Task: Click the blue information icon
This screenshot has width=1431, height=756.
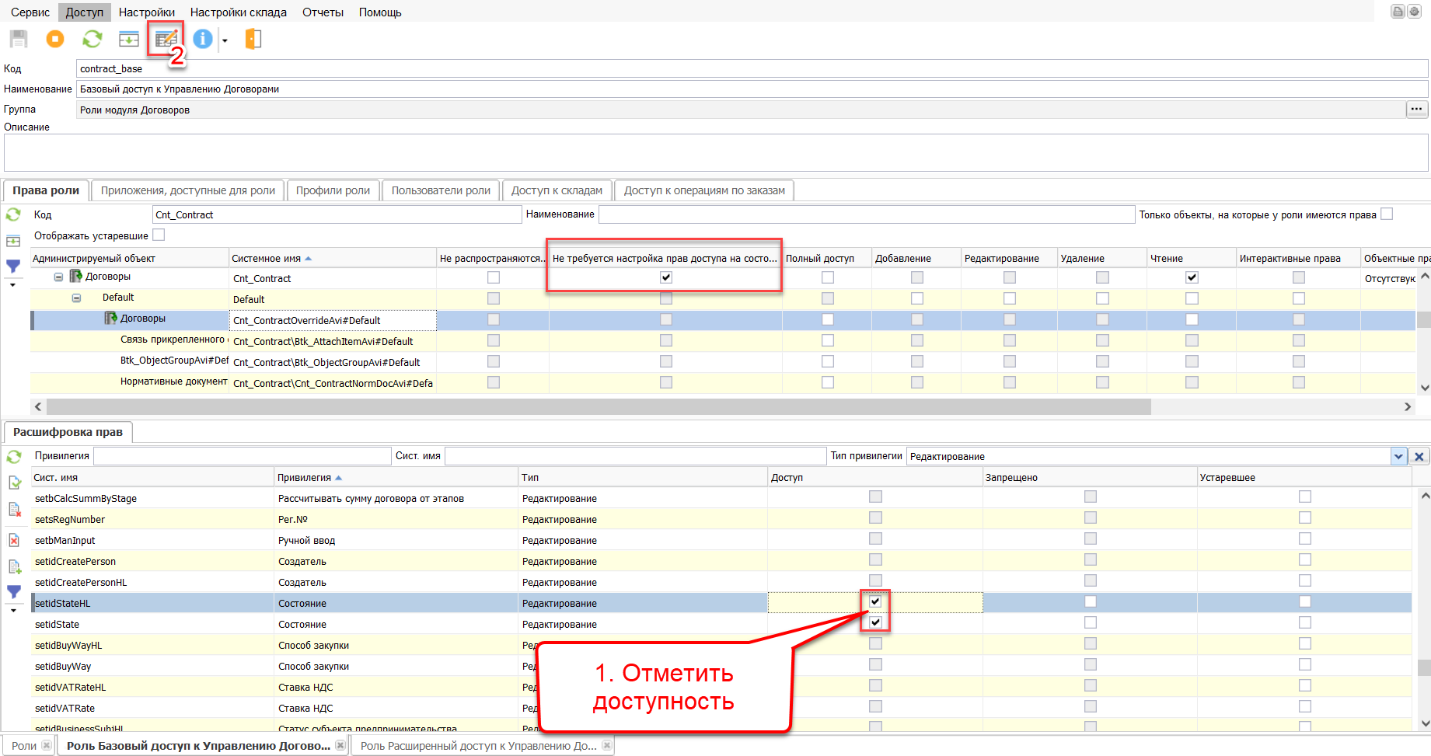Action: coord(203,39)
